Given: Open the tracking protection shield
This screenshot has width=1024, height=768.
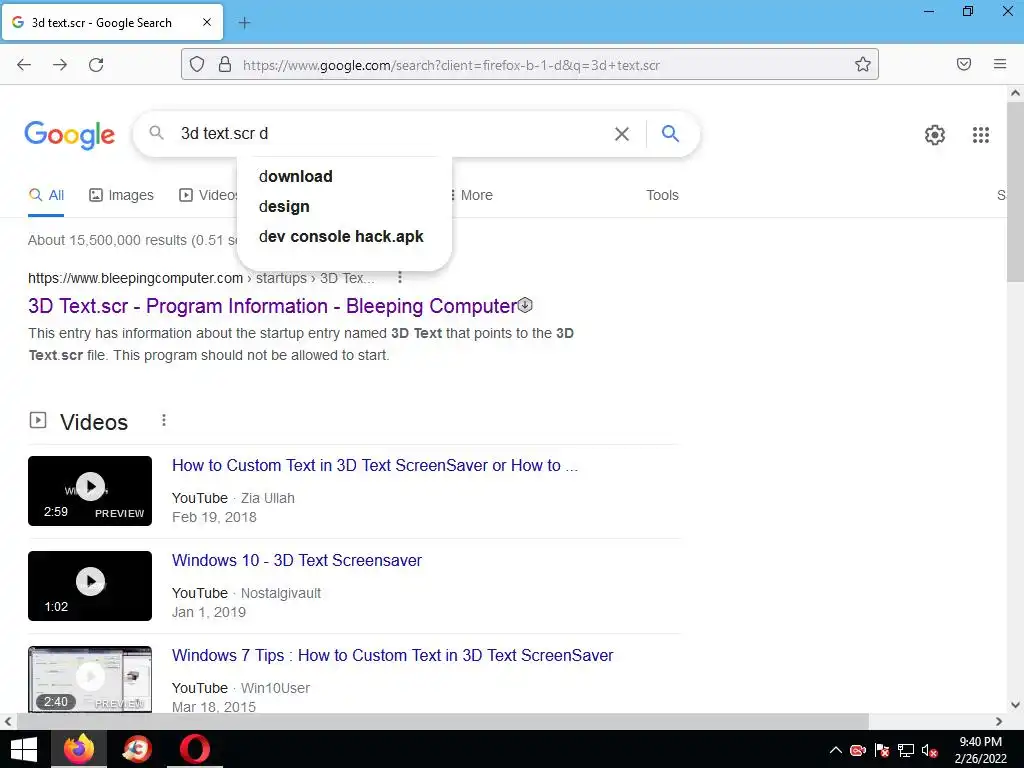Looking at the screenshot, I should 197,65.
